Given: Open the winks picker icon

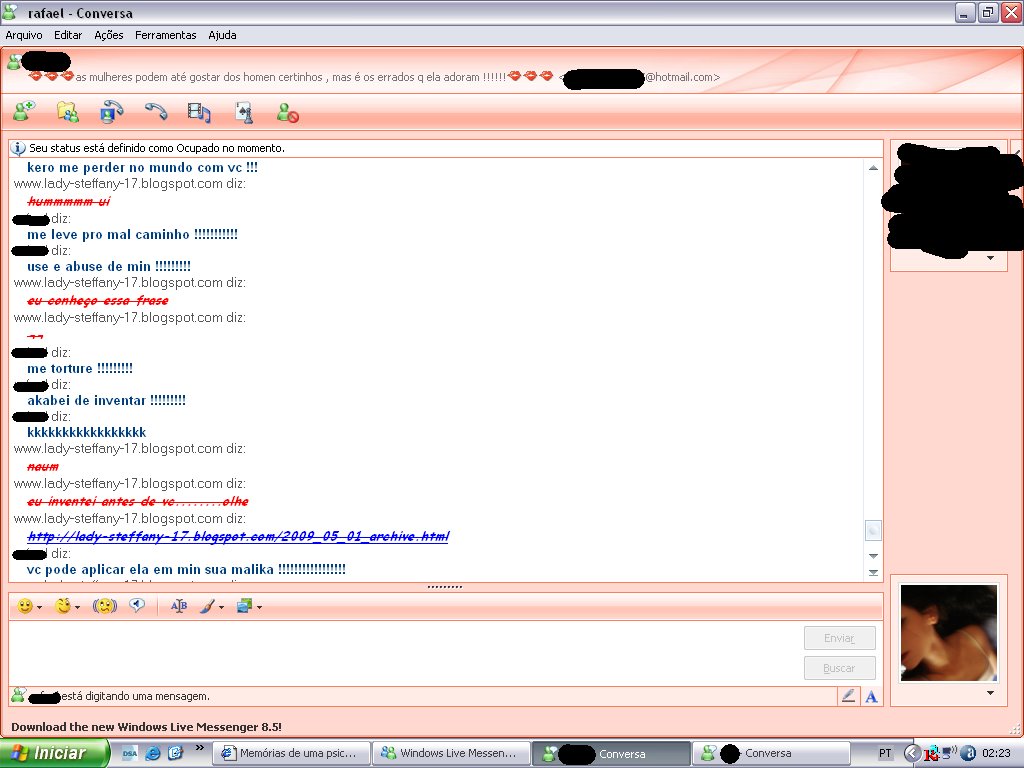Looking at the screenshot, I should click(63, 606).
